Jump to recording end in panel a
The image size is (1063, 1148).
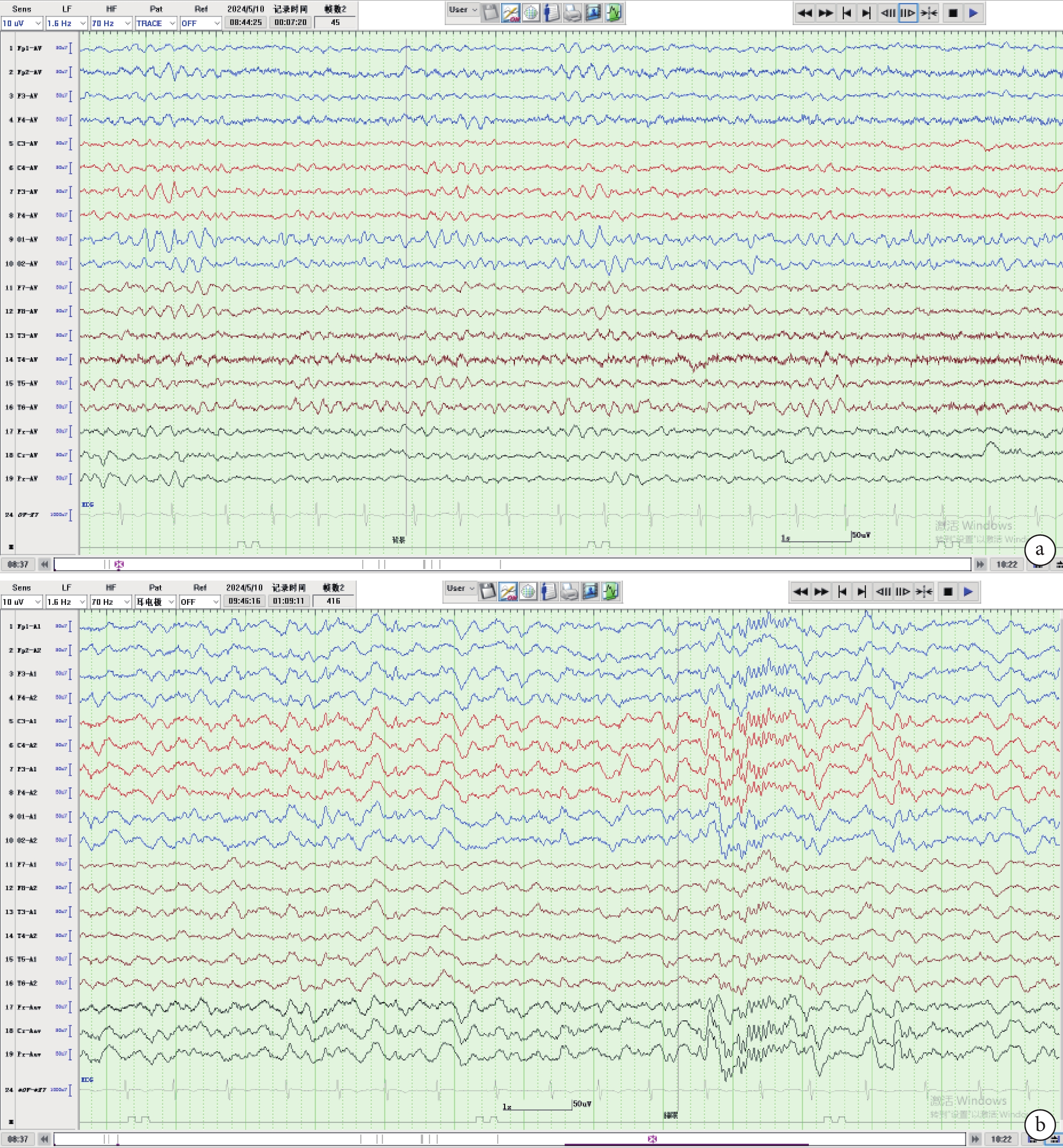[x=866, y=13]
